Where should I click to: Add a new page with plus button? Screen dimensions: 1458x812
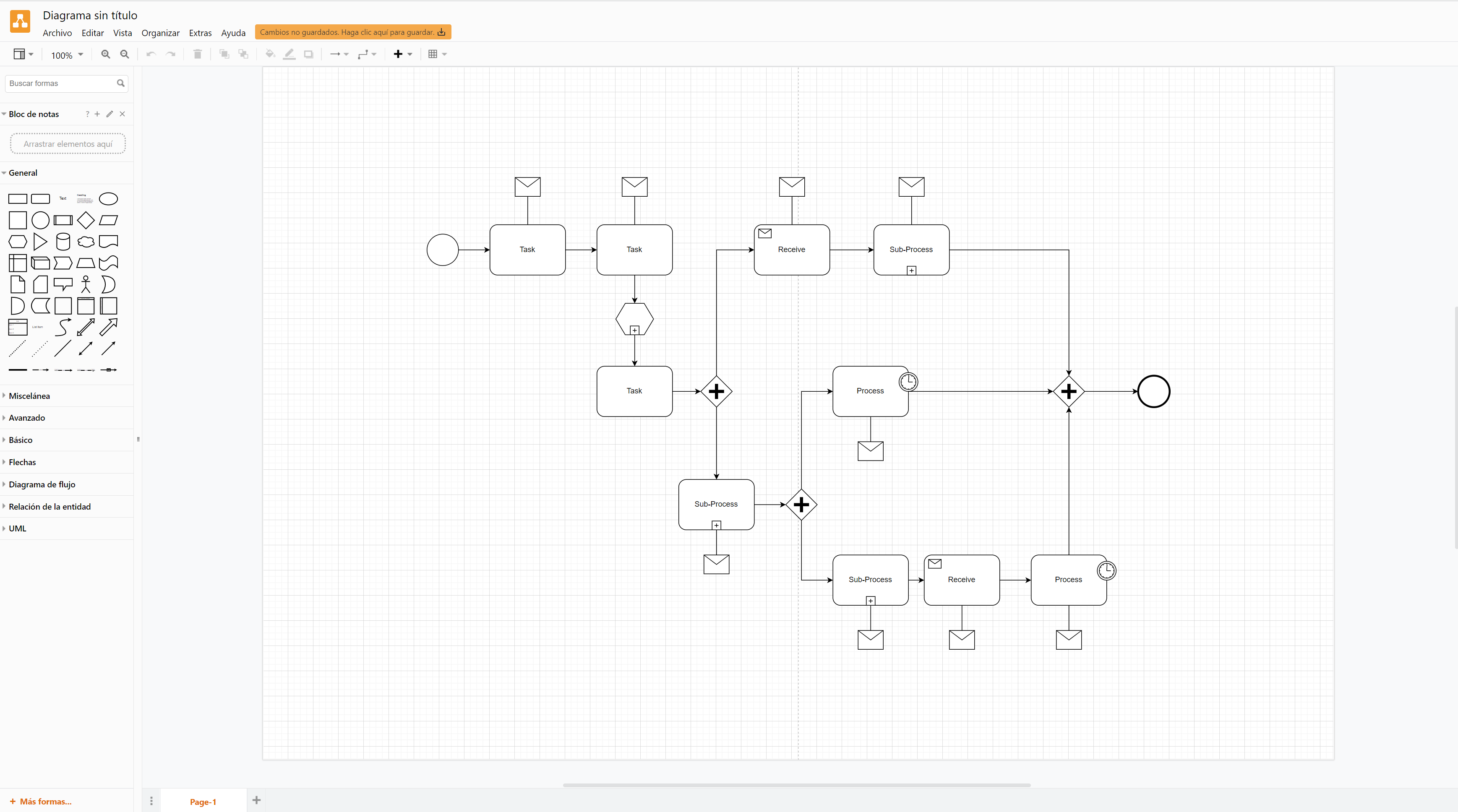tap(256, 800)
